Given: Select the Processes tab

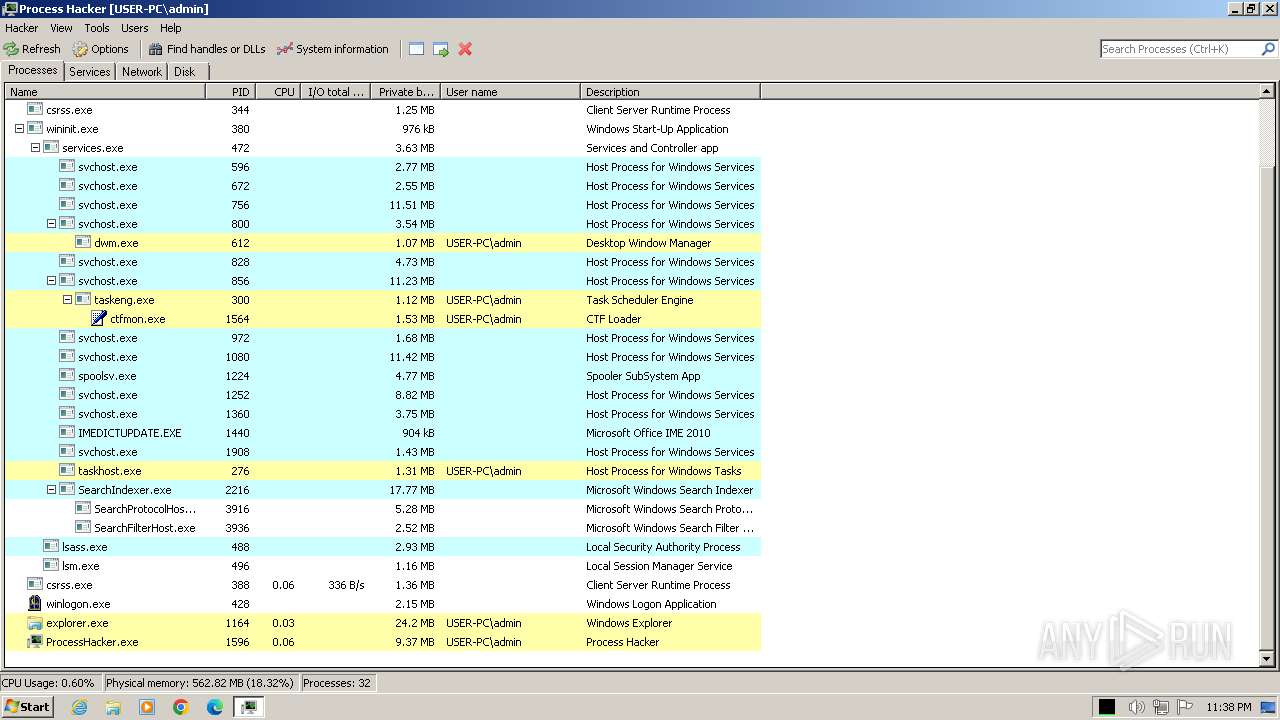Looking at the screenshot, I should click(33, 70).
